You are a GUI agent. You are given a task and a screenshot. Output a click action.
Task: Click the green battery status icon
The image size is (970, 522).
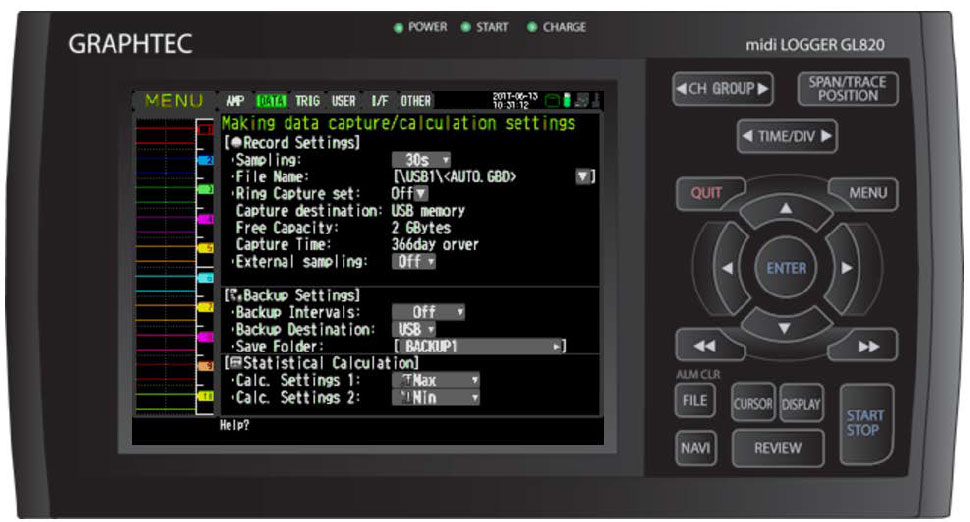(567, 100)
